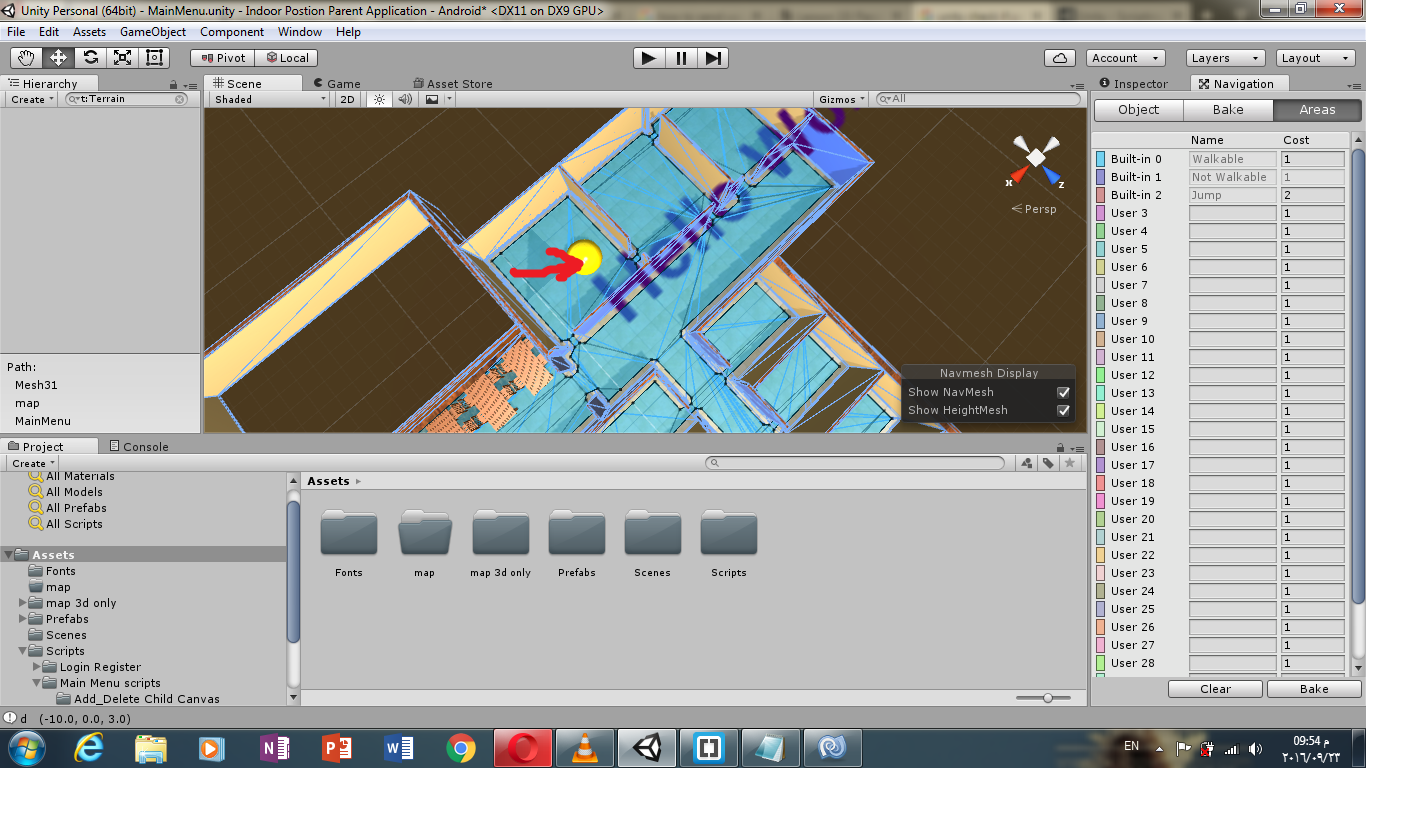Image resolution: width=1416 pixels, height=840 pixels.
Task: Open Google Chrome from the taskbar
Action: tap(461, 748)
